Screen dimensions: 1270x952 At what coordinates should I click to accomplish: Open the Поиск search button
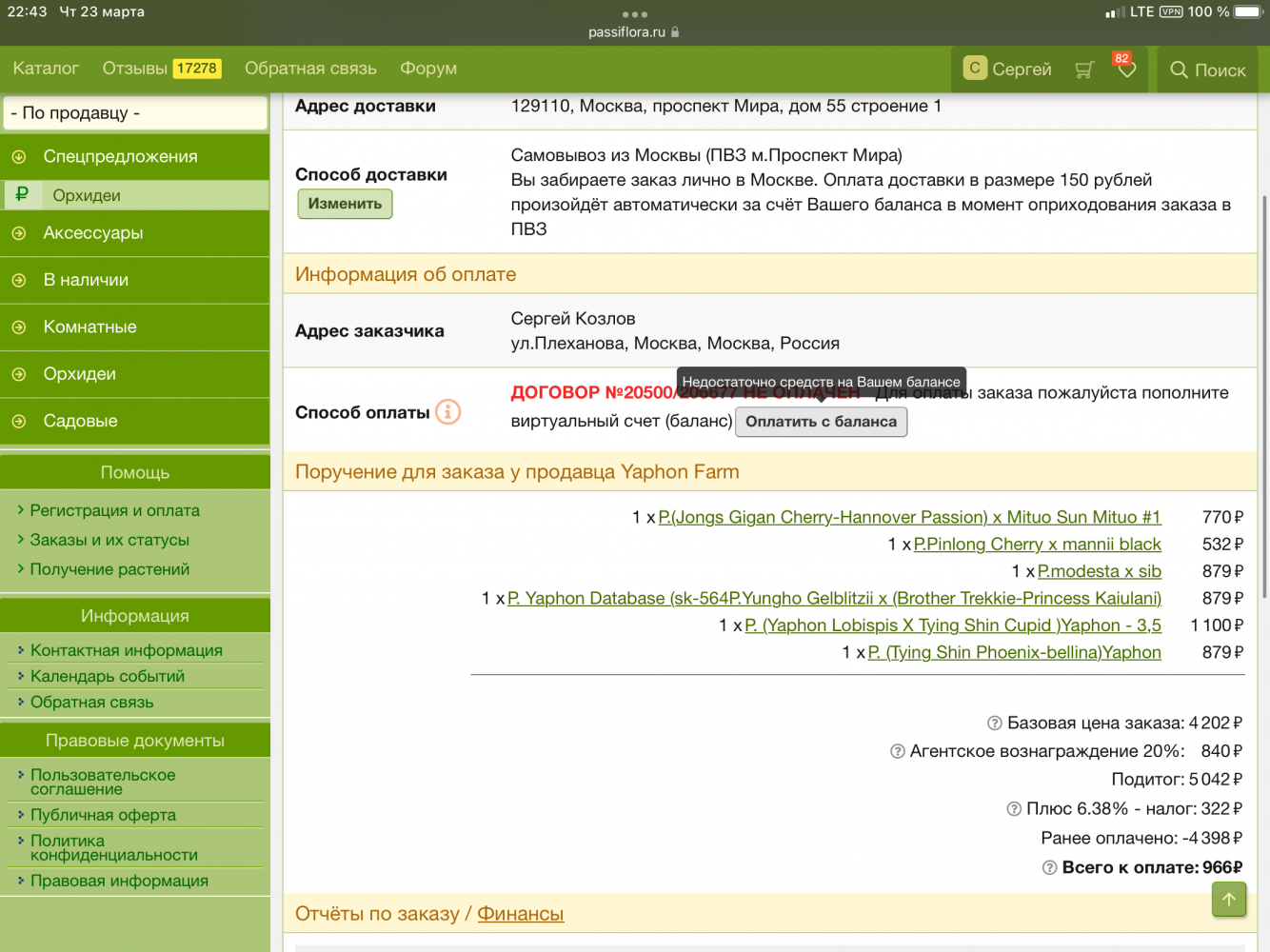1207,69
